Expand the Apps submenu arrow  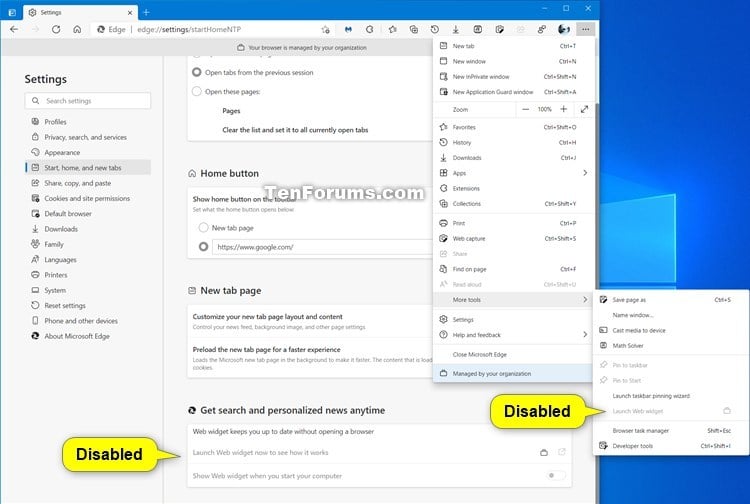coord(585,173)
